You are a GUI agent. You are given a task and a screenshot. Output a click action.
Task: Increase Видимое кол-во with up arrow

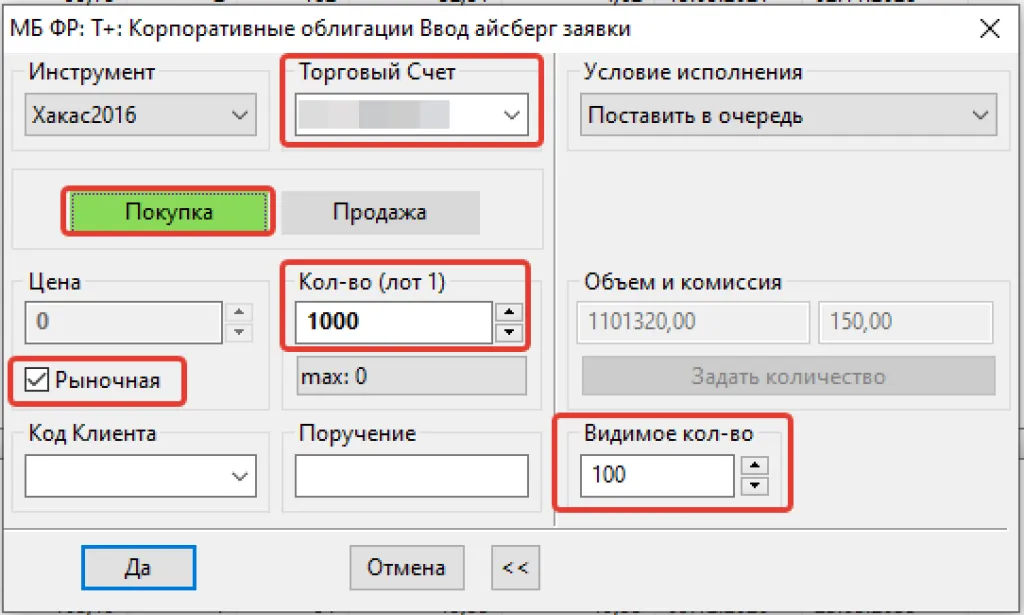click(x=758, y=464)
